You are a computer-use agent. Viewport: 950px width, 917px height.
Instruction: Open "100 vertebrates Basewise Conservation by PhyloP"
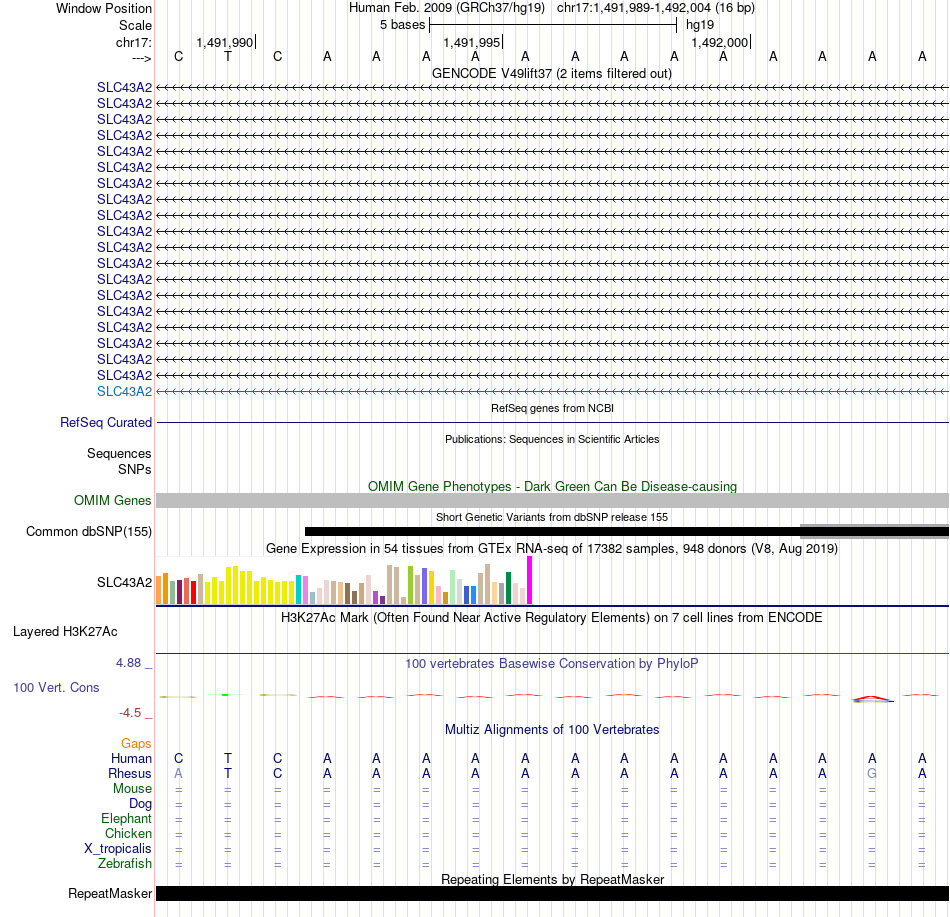(552, 663)
